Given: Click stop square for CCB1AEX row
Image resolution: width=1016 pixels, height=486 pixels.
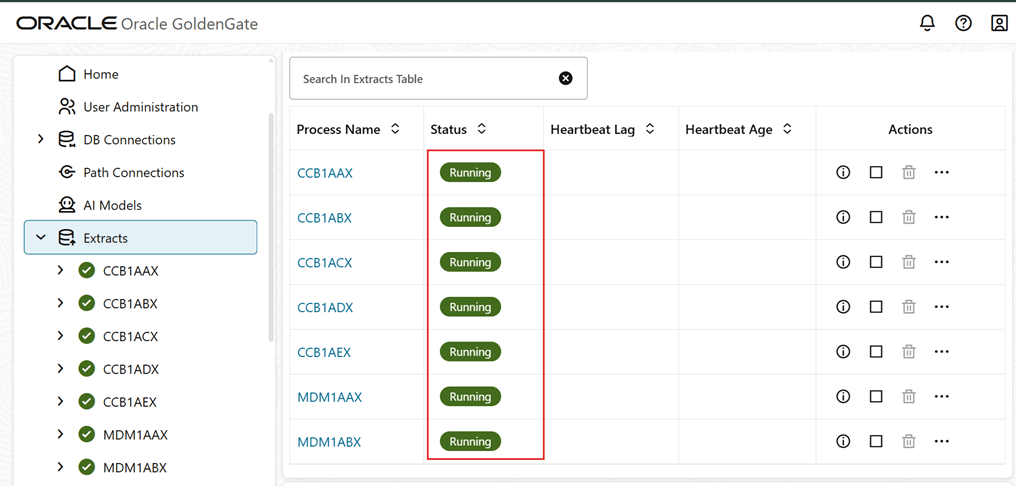Looking at the screenshot, I should (x=876, y=352).
